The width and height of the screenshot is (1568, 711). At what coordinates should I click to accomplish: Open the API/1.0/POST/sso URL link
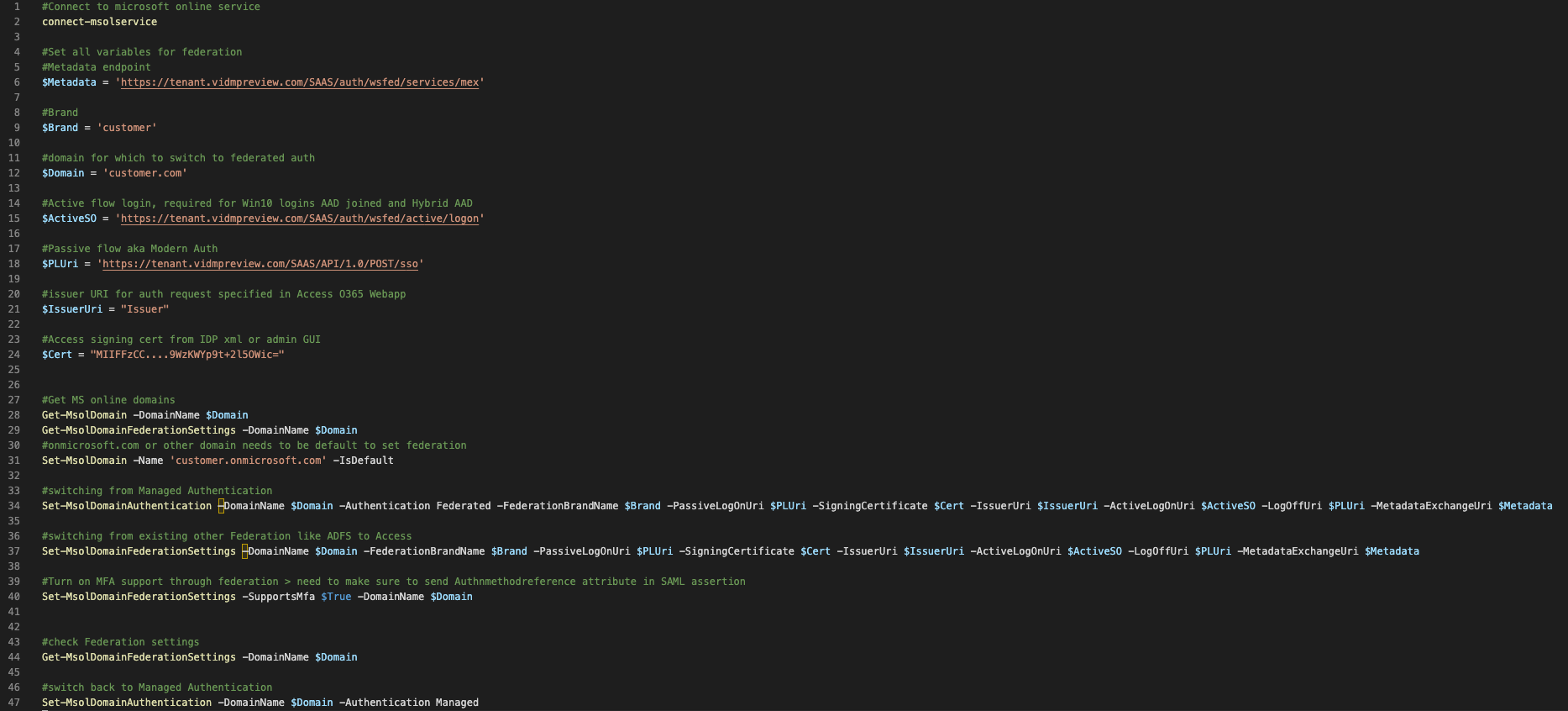point(260,264)
